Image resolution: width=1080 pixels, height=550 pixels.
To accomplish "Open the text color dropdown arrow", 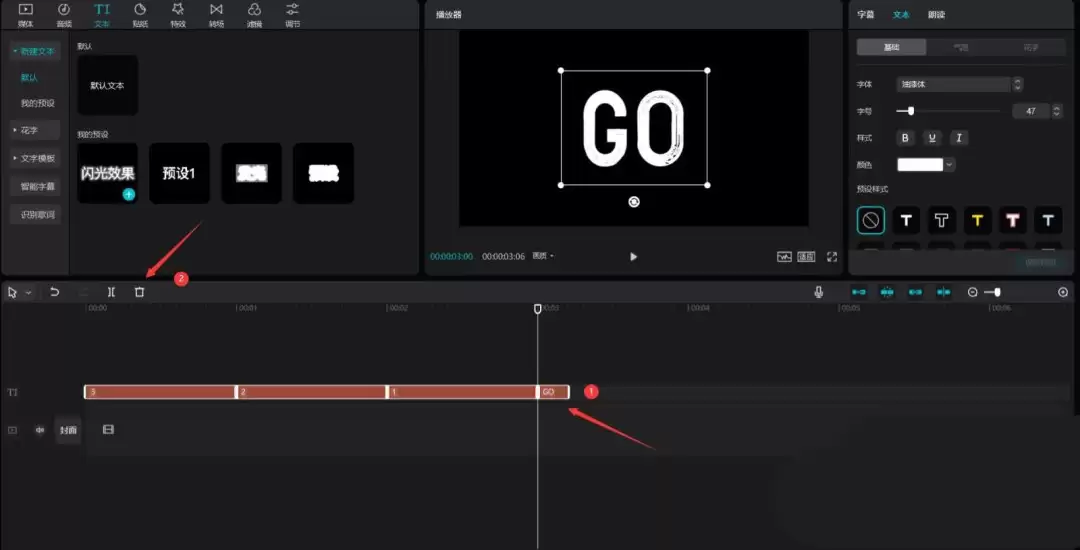I will click(x=949, y=165).
